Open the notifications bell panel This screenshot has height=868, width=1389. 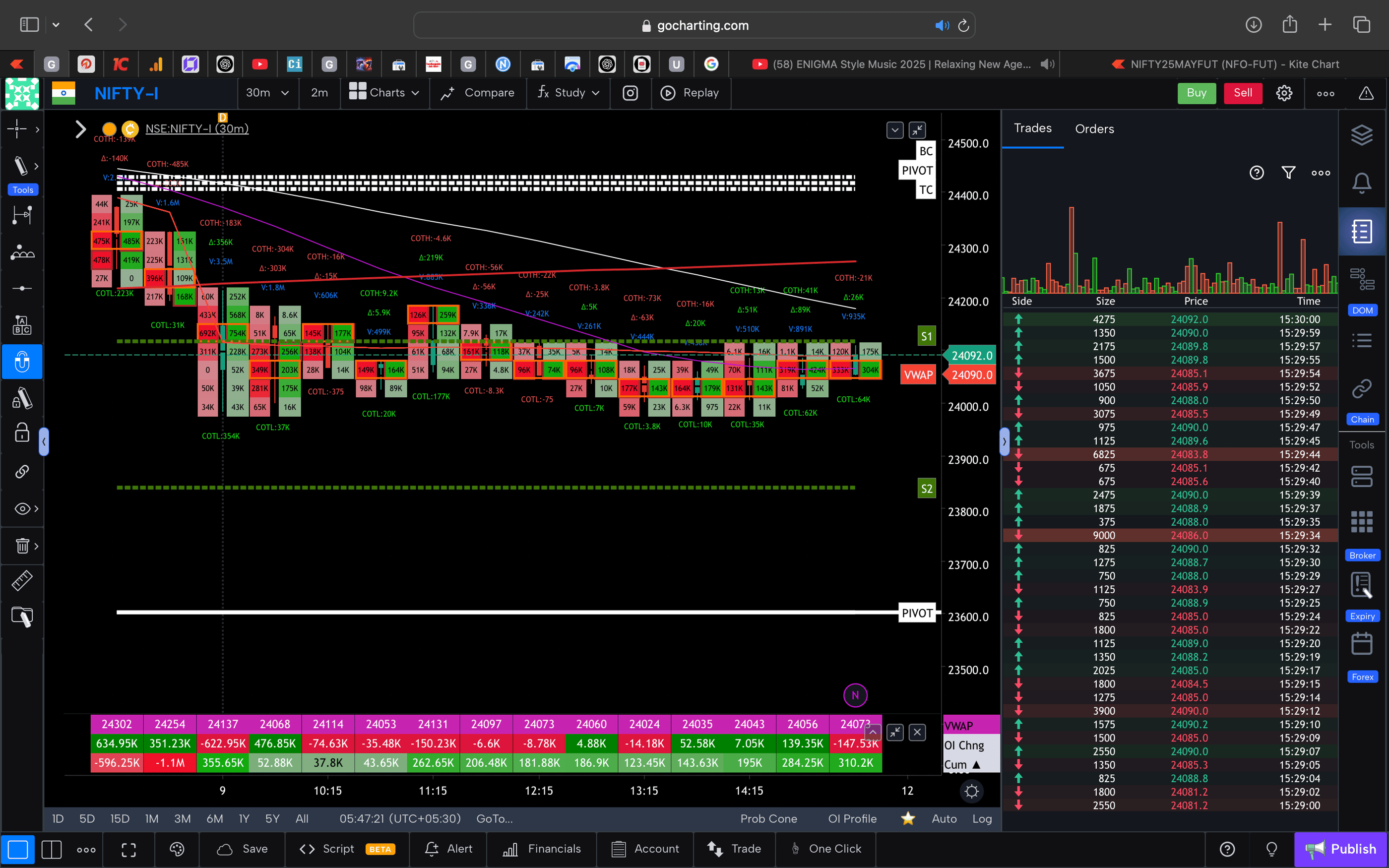coord(1363,182)
